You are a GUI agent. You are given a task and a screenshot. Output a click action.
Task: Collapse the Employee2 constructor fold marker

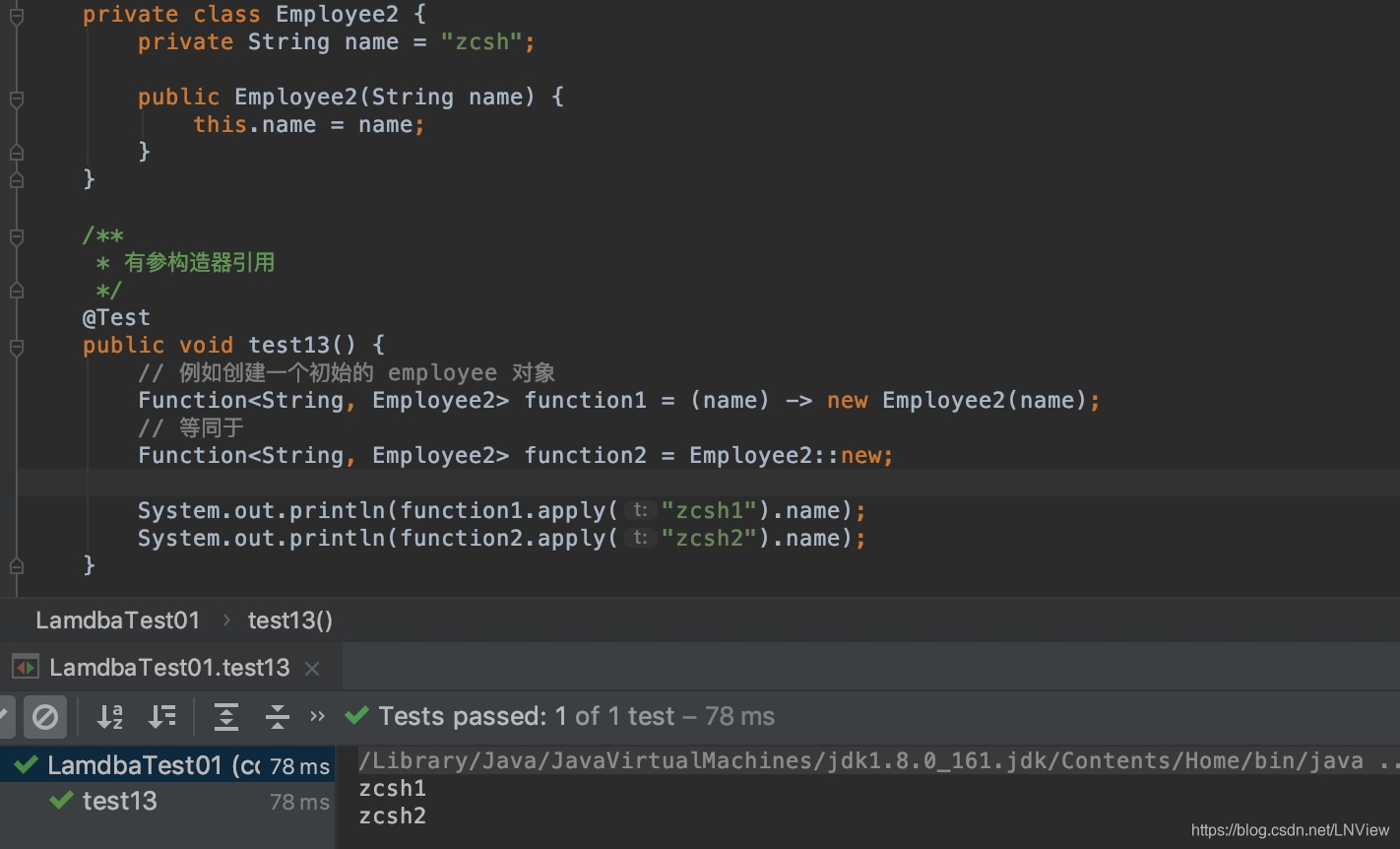[16, 98]
